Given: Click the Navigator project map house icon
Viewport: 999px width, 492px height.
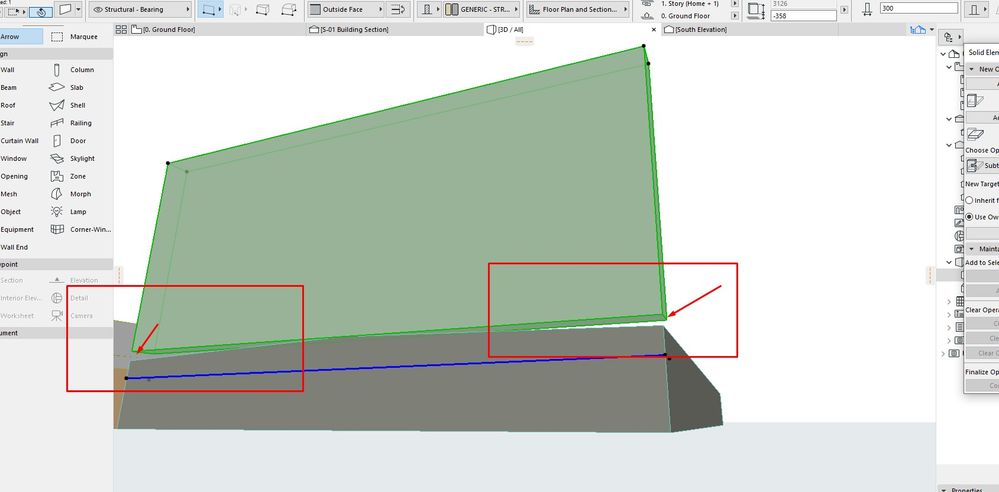Looking at the screenshot, I should (x=954, y=54).
